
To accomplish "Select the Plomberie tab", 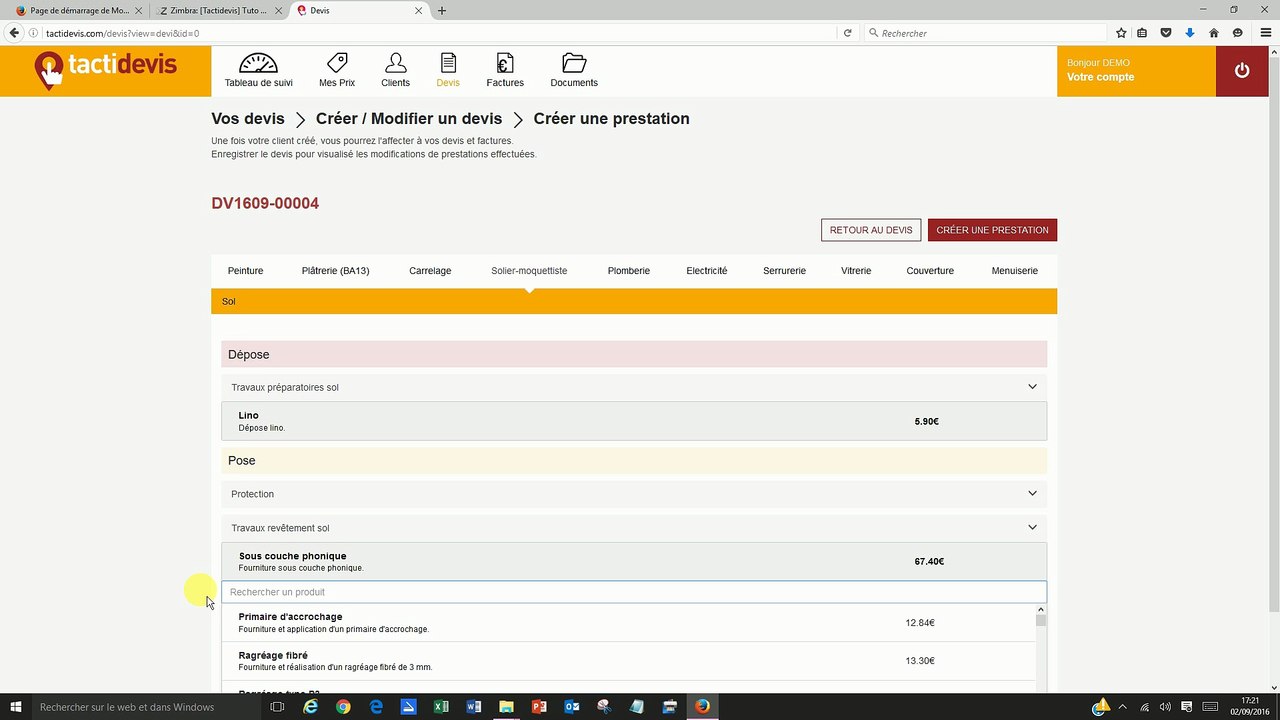I will click(629, 271).
